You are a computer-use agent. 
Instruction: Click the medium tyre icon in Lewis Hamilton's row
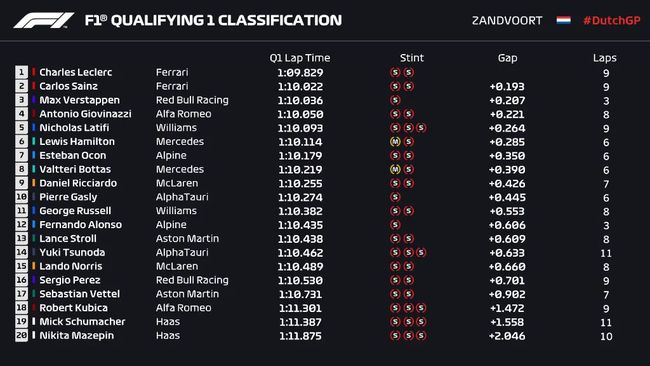395,142
